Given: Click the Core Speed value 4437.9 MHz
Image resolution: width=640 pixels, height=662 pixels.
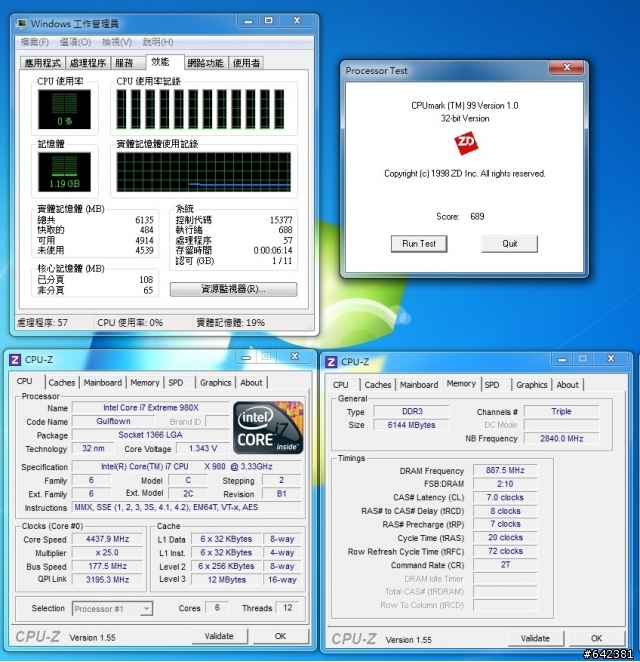Looking at the screenshot, I should (108, 539).
